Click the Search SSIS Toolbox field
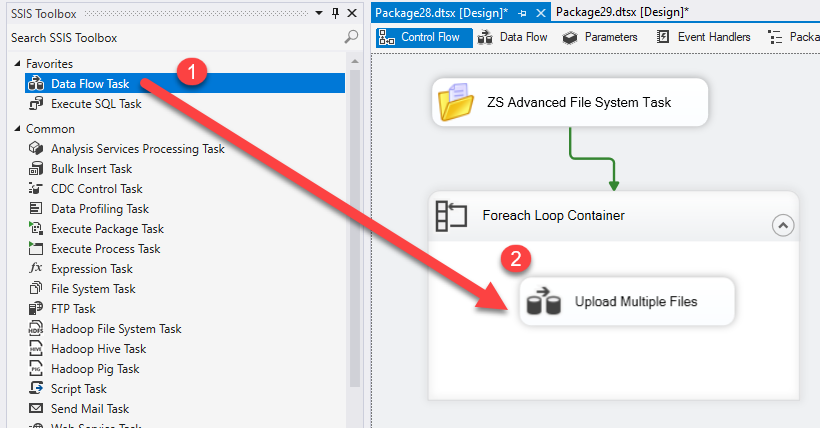 [177, 38]
